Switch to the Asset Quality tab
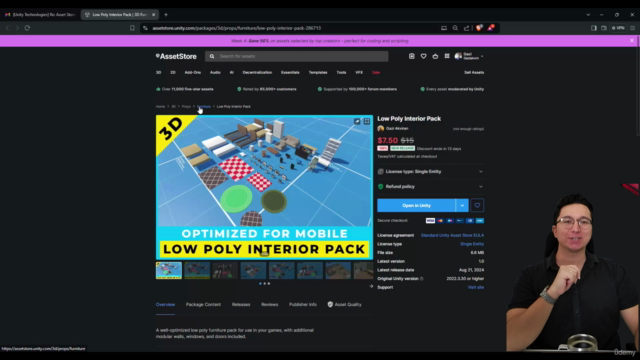 (344, 304)
